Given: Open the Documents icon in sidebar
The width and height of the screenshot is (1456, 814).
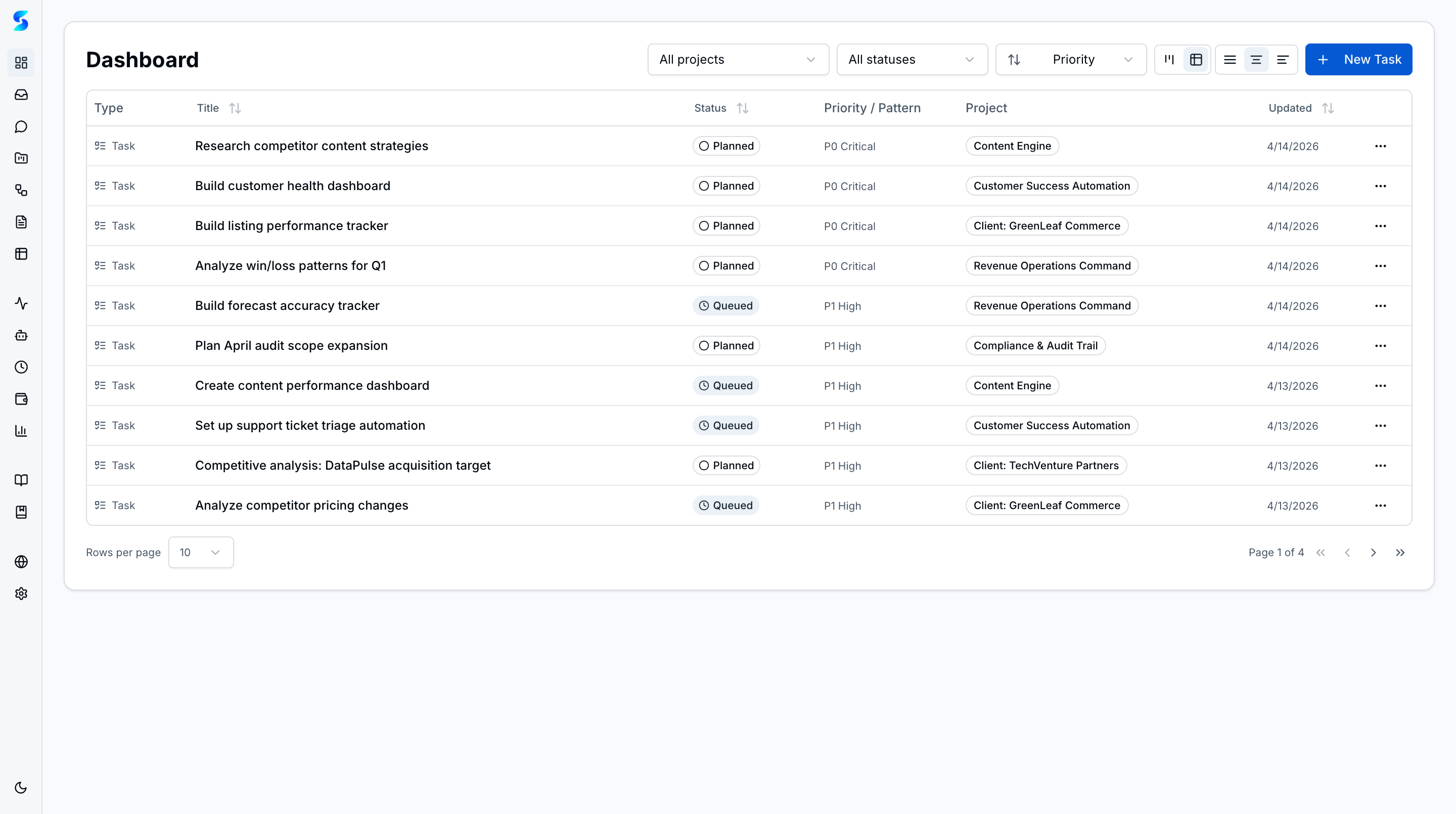Looking at the screenshot, I should (21, 221).
